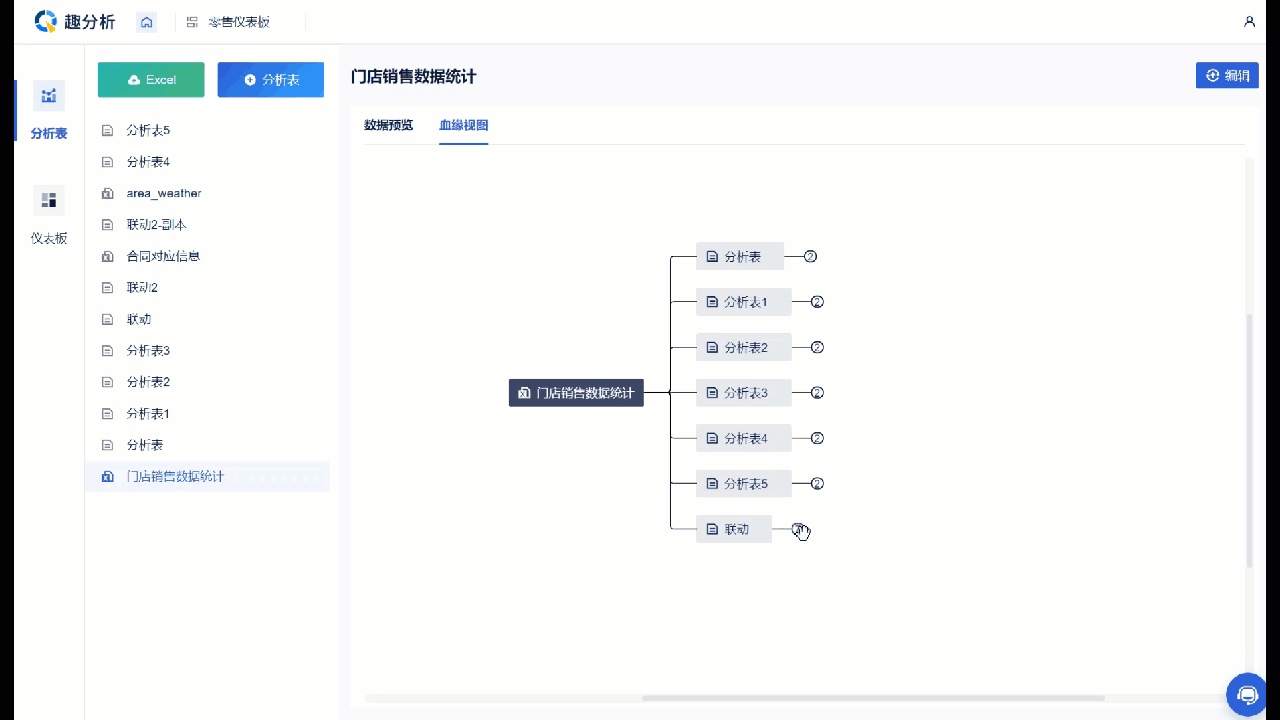Click the 门店销售数据统计 root node

pyautogui.click(x=576, y=393)
